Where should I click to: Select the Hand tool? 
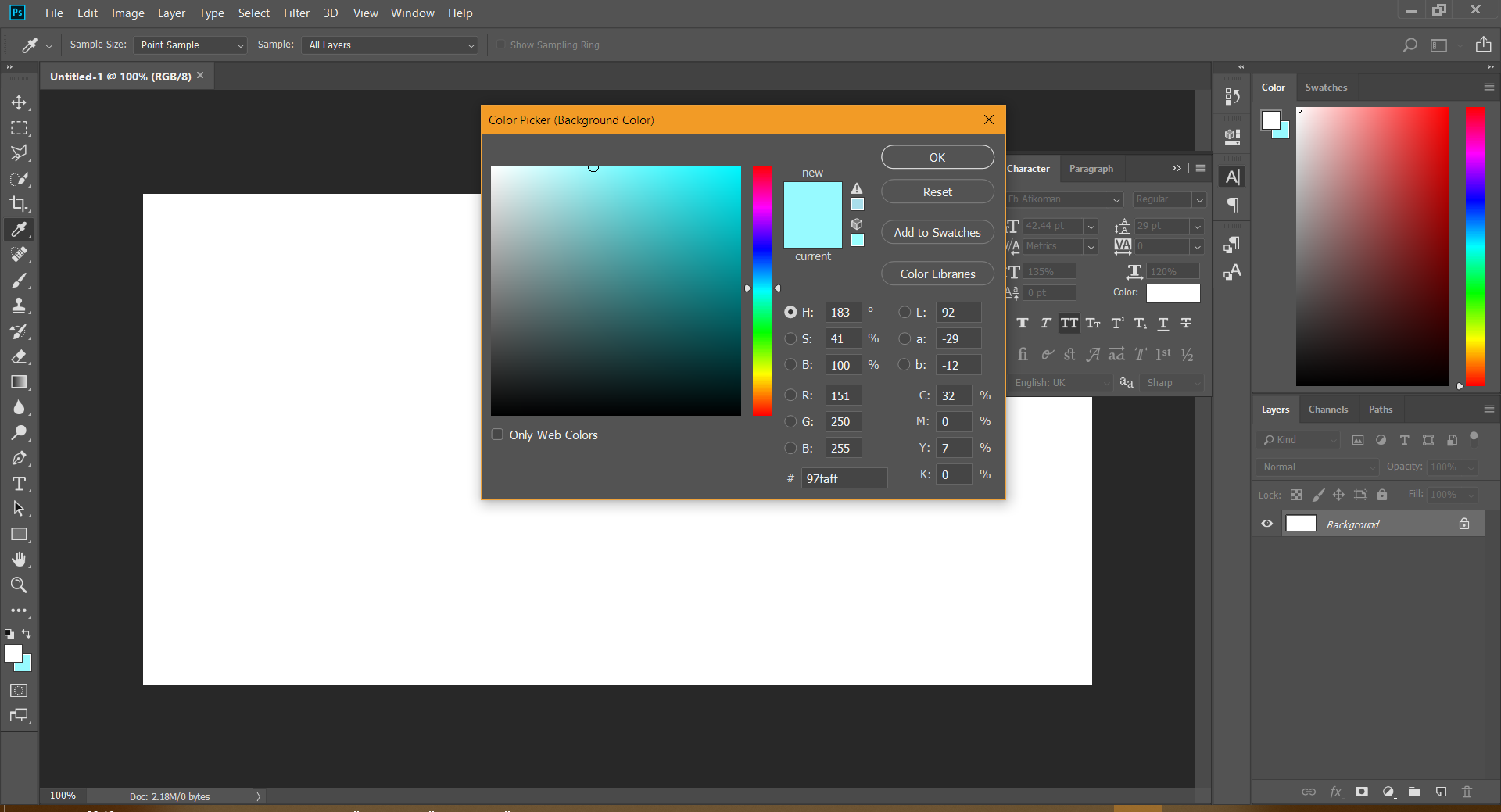point(19,560)
